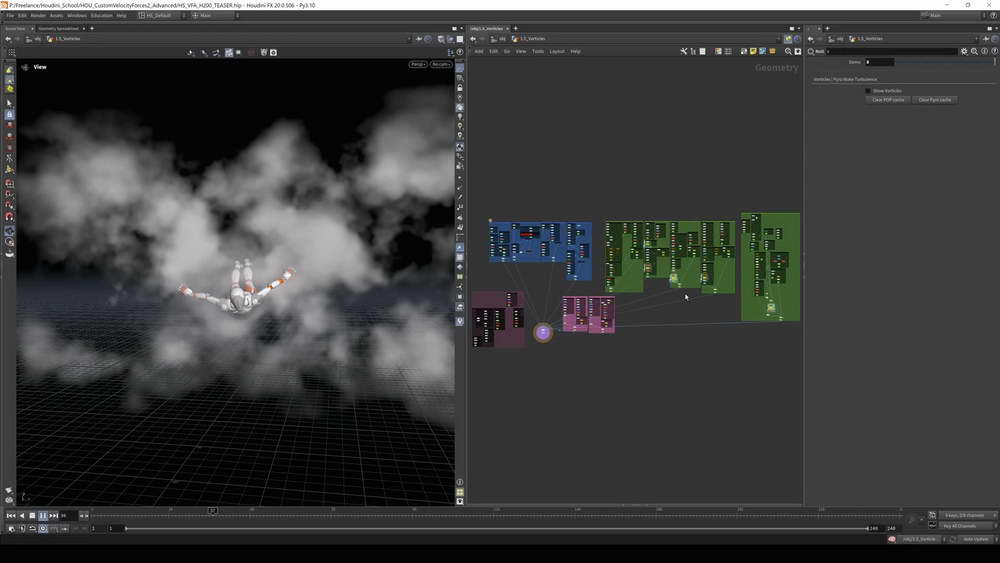
Task: Click the purple circular node in network
Action: pos(543,332)
